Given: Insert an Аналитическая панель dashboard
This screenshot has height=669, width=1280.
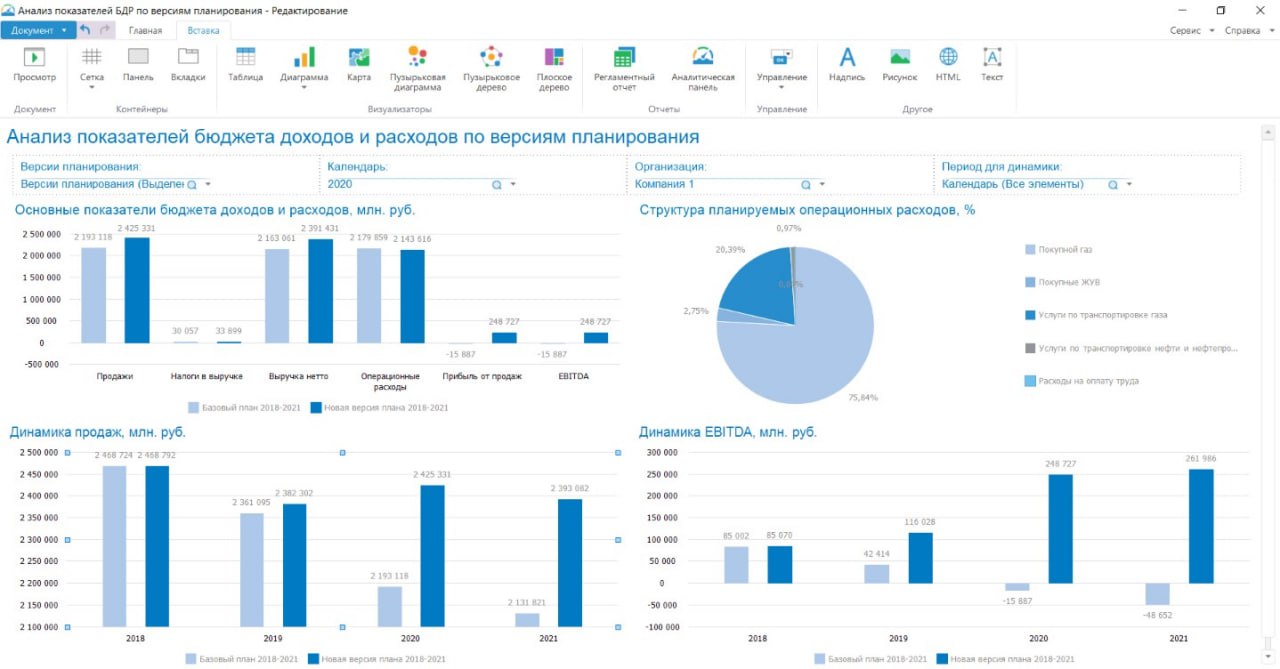Looking at the screenshot, I should [x=703, y=58].
